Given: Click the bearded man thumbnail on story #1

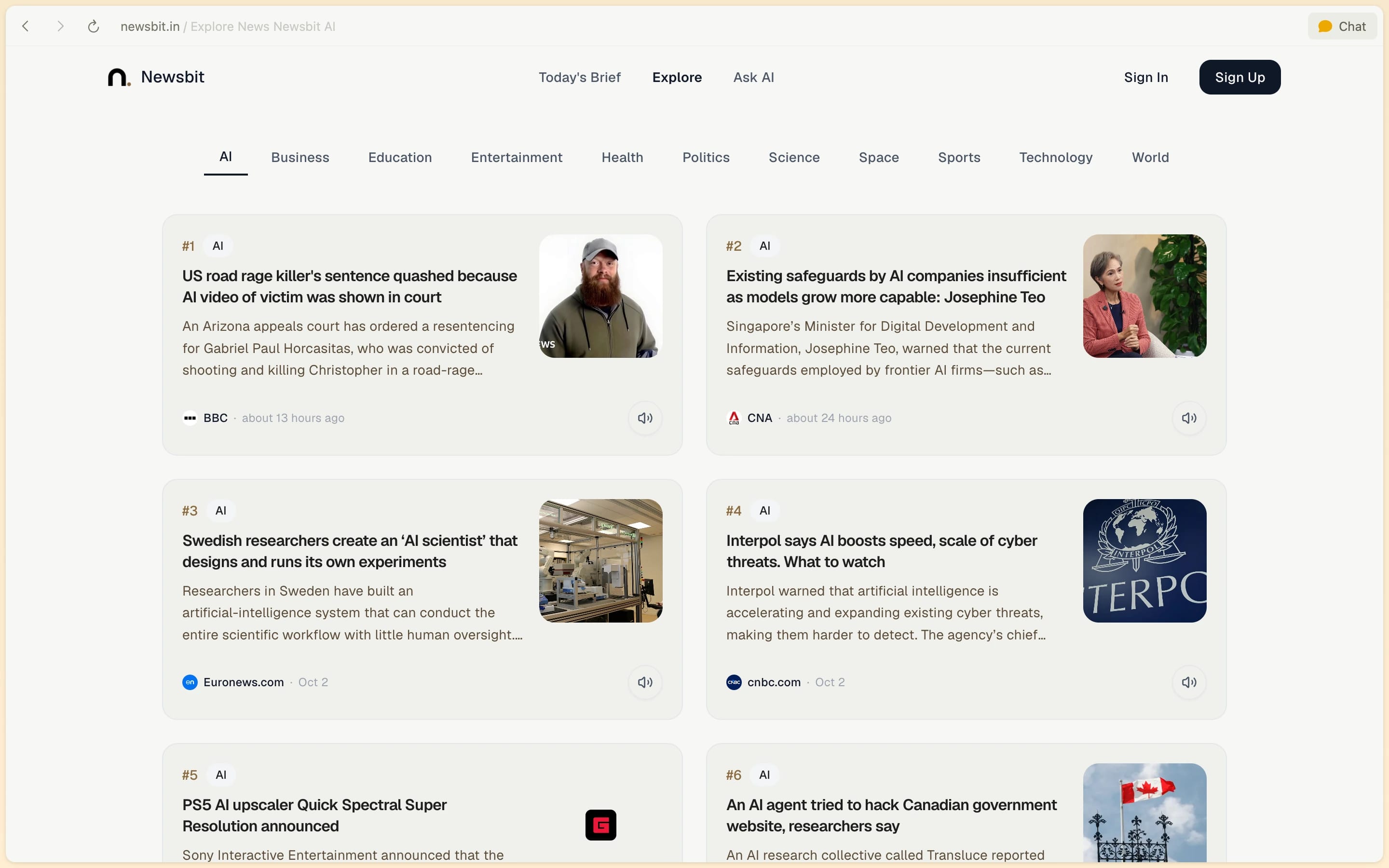Looking at the screenshot, I should [600, 296].
